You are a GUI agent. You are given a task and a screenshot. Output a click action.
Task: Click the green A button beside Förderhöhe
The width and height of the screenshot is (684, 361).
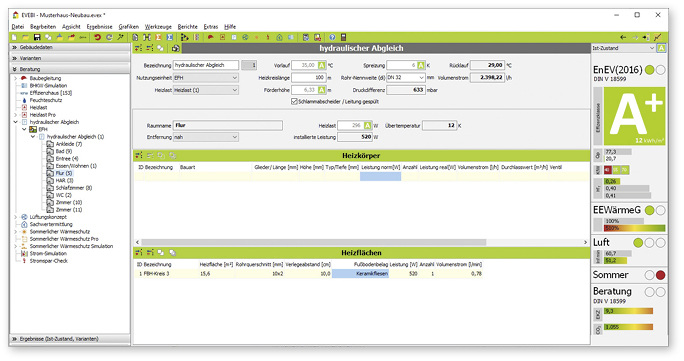[321, 90]
